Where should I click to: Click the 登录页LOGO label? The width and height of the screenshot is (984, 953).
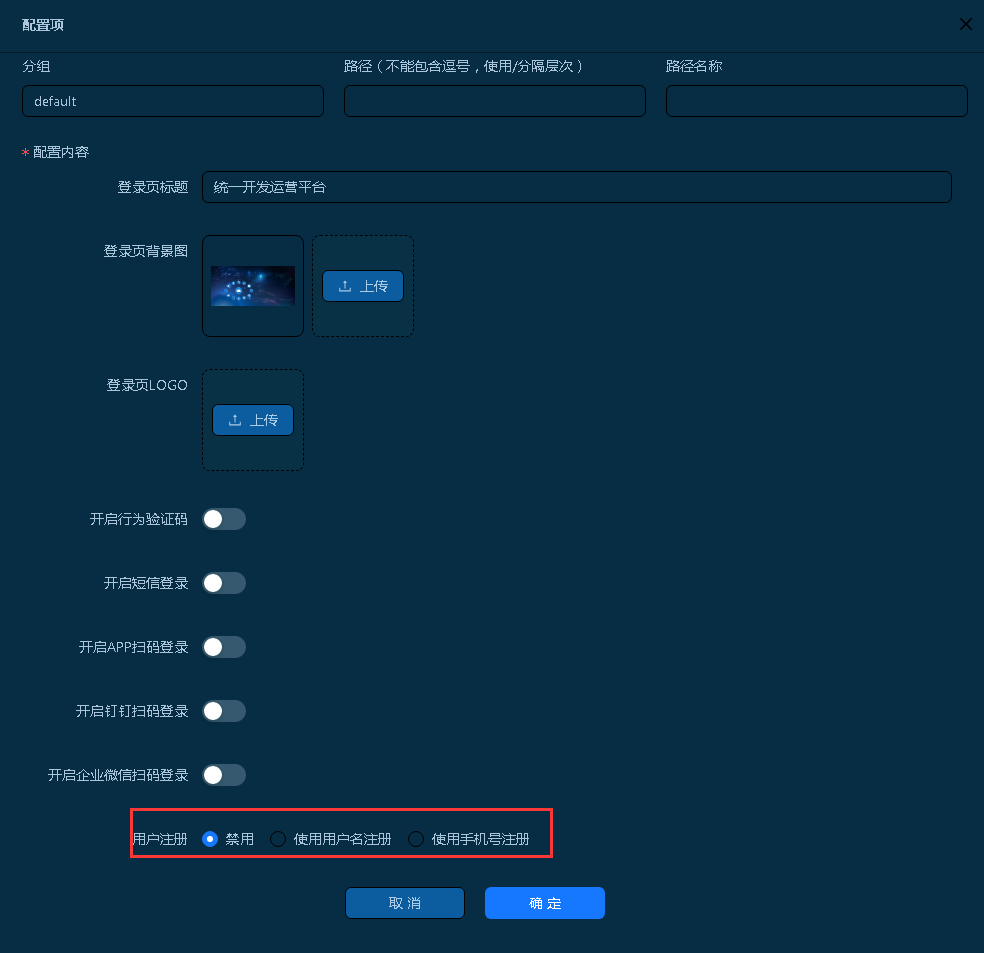(x=147, y=385)
